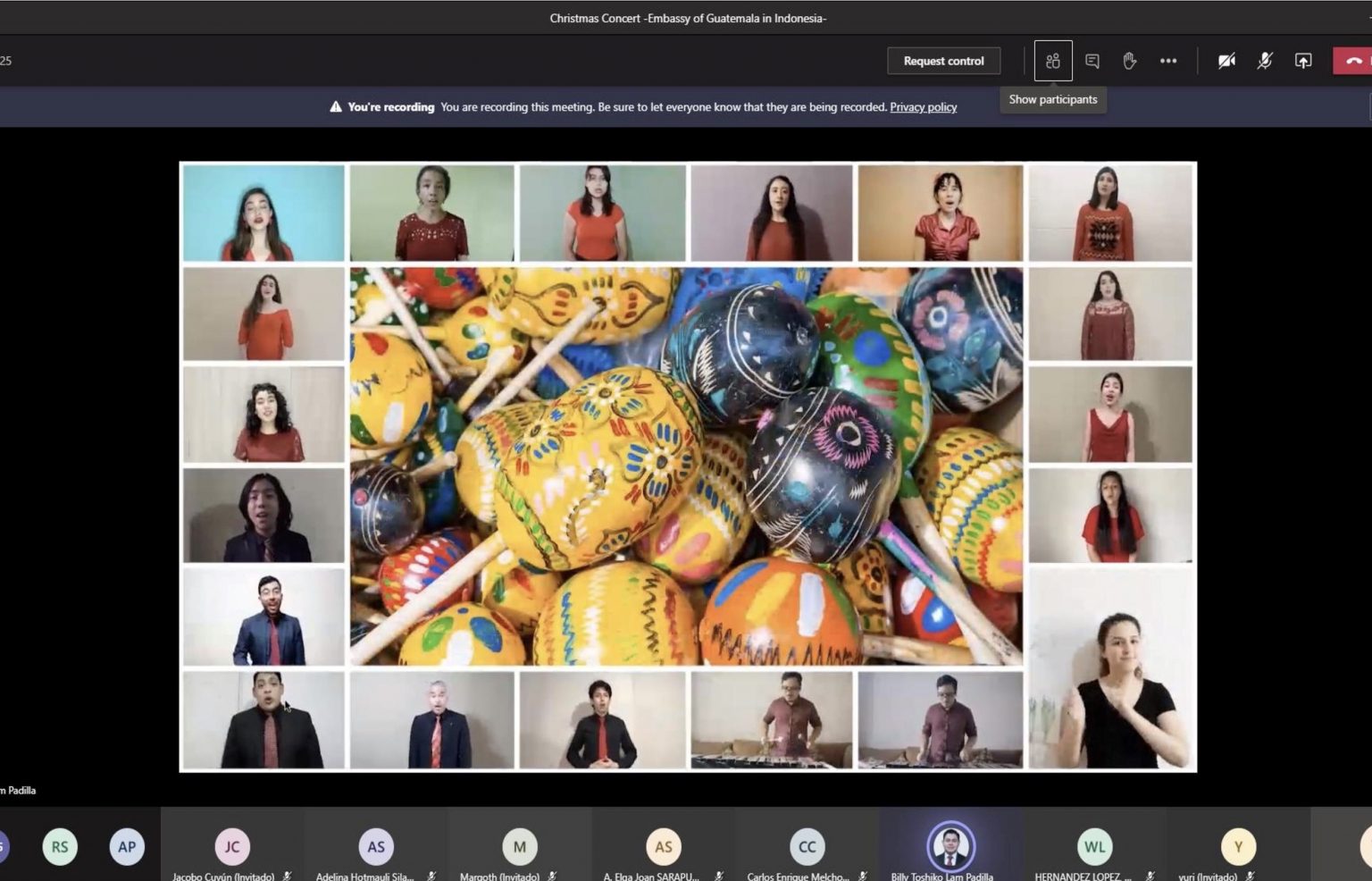This screenshot has height=881, width=1372.
Task: Raise your hand in the meeting
Action: (1129, 61)
